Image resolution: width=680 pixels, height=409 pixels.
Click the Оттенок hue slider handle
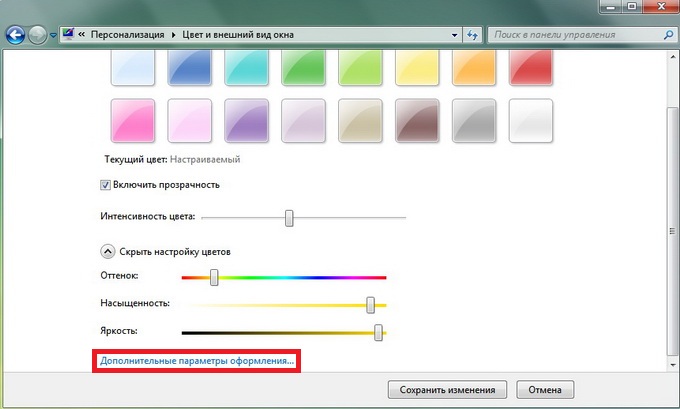tap(214, 278)
